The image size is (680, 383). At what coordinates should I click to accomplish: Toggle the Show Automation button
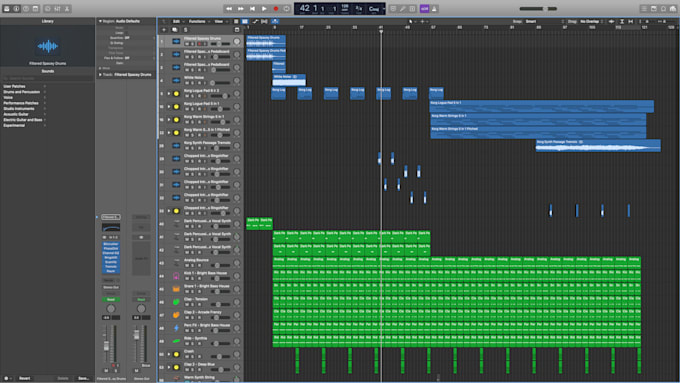click(x=255, y=21)
